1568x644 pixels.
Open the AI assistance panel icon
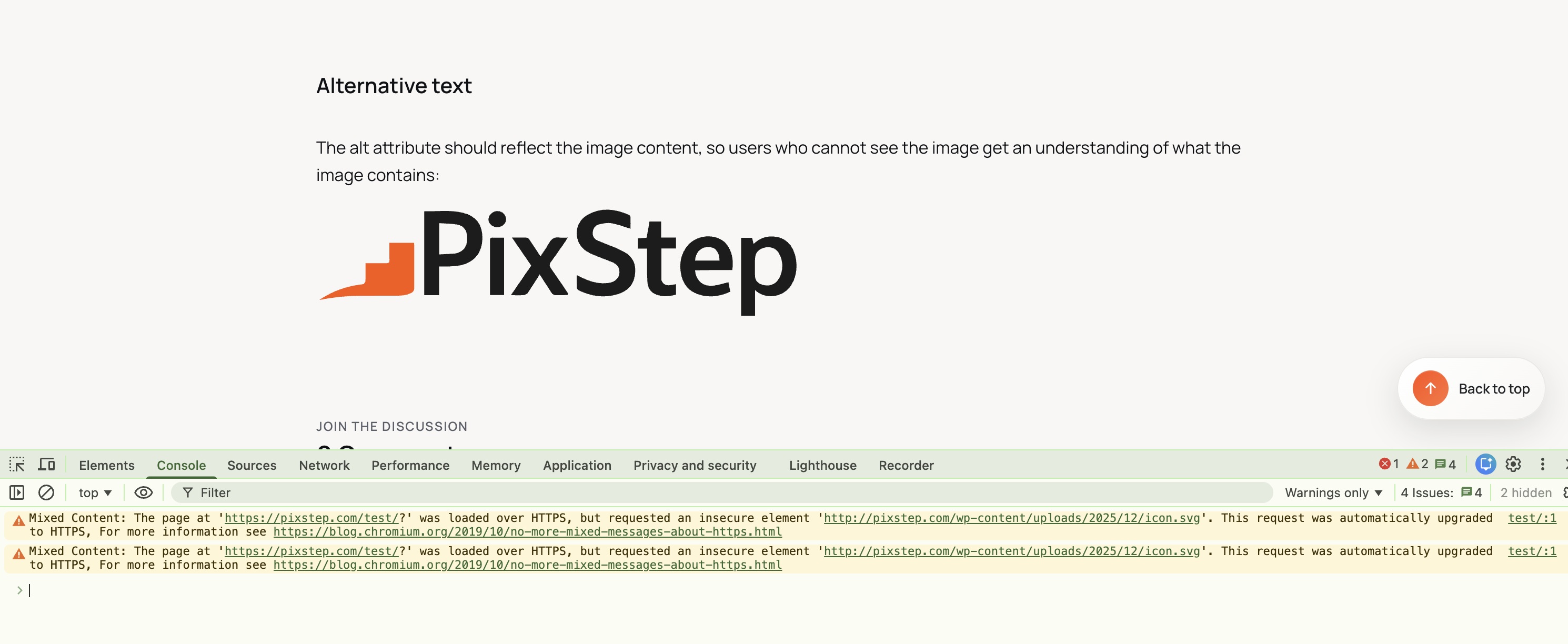coord(1485,464)
